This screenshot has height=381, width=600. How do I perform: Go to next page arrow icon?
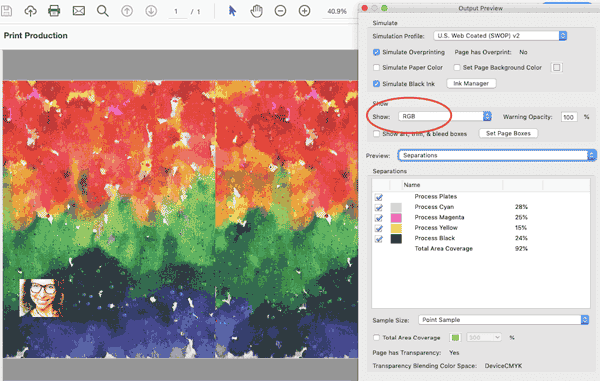[151, 11]
